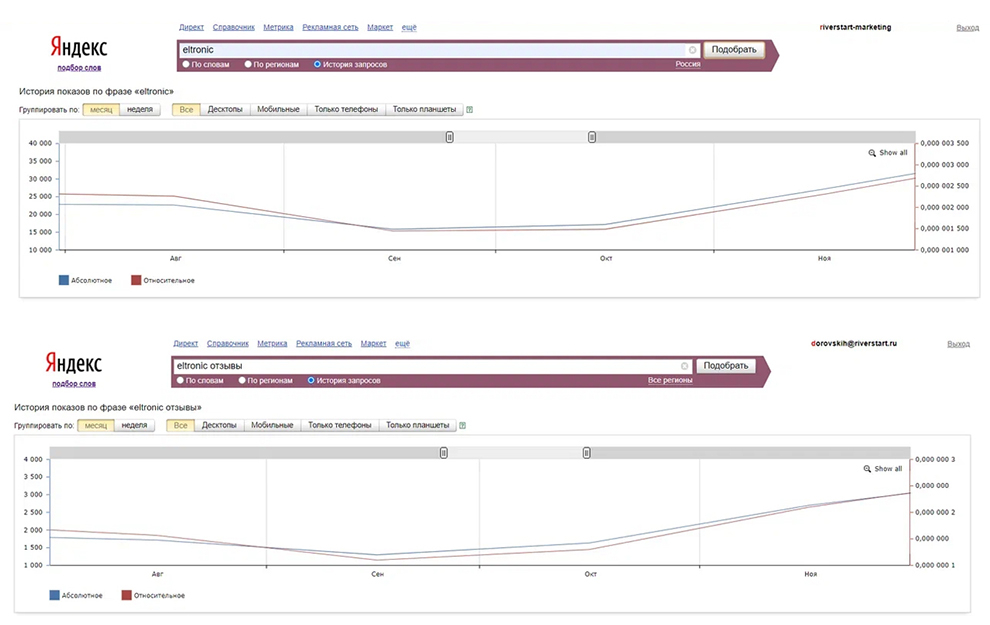The height and width of the screenshot is (625, 990).
Task: Open 'Директ' link in bottom navigation
Action: click(x=186, y=343)
